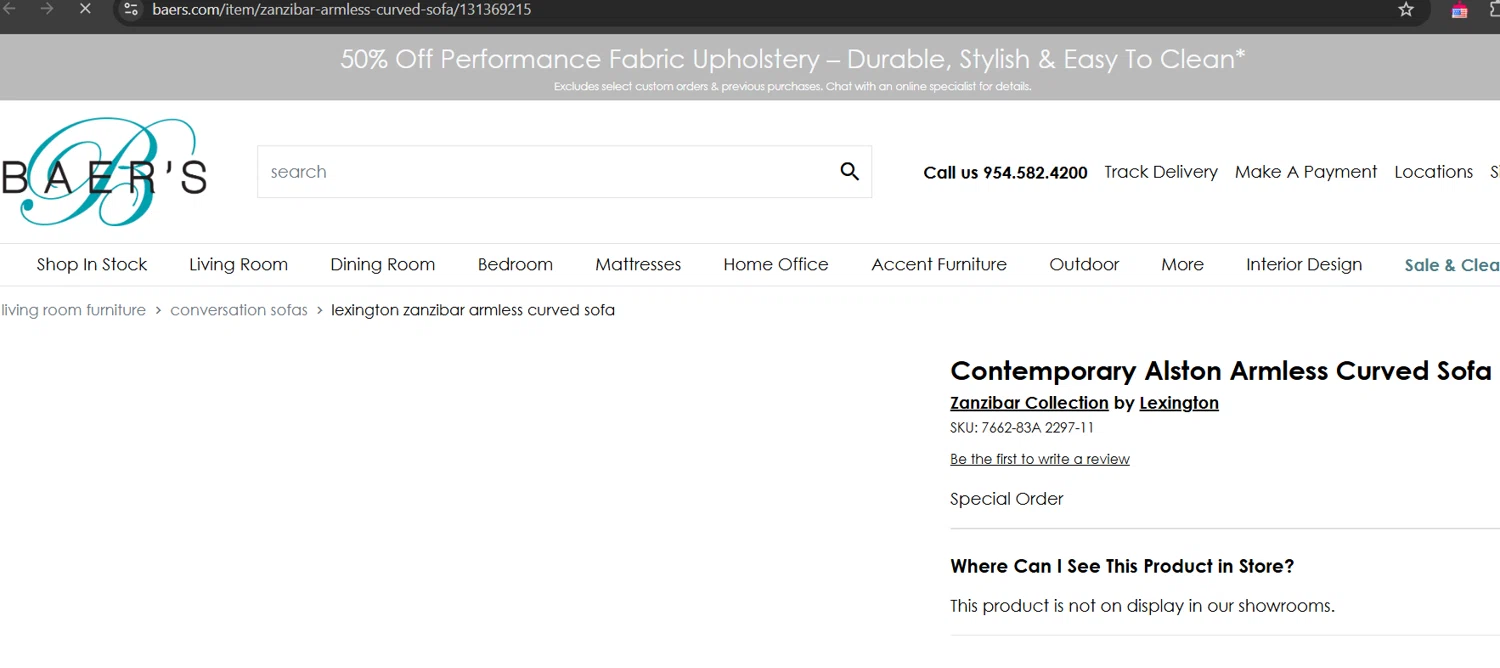Click the banner exclusions fine print
This screenshot has width=1500, height=668.
pyautogui.click(x=793, y=87)
